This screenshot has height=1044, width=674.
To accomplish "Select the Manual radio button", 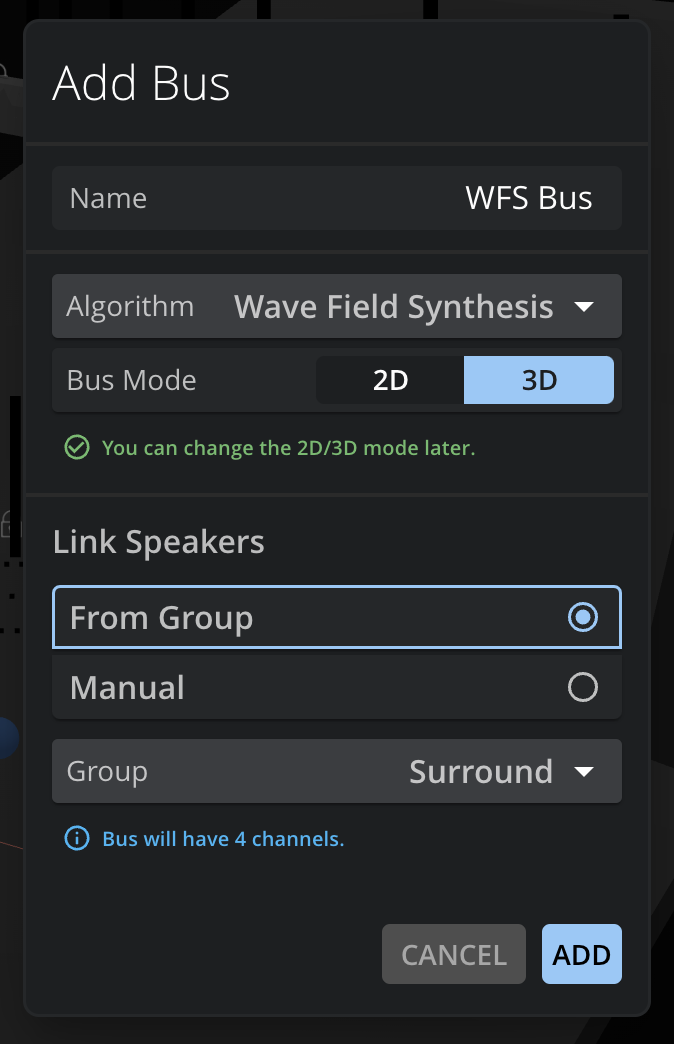I will coord(583,687).
